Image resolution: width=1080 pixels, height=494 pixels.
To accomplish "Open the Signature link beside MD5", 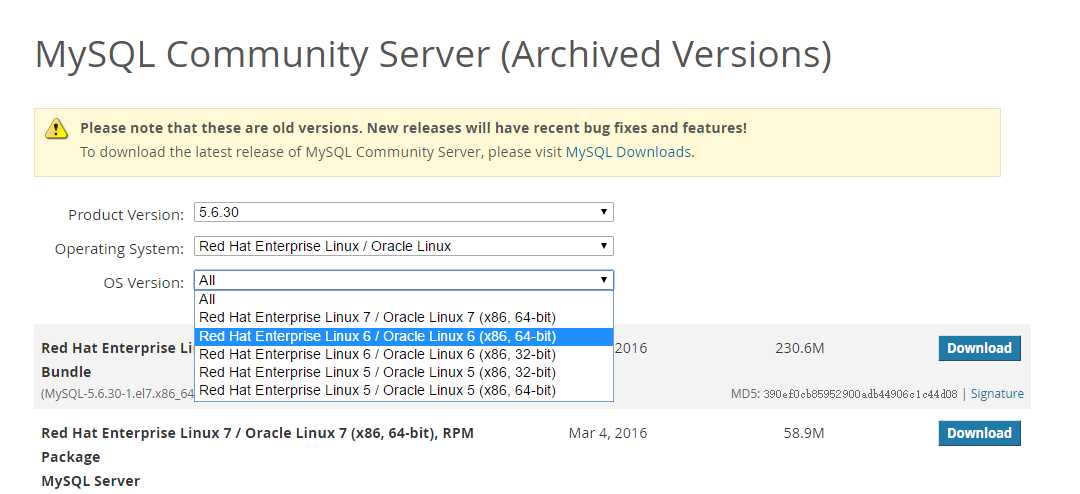I will pyautogui.click(x=997, y=394).
